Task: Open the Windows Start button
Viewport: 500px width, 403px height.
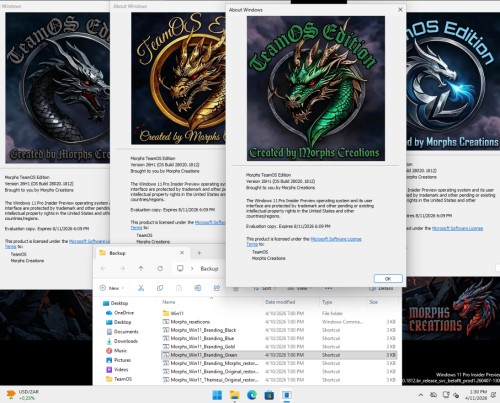Action: point(217,395)
